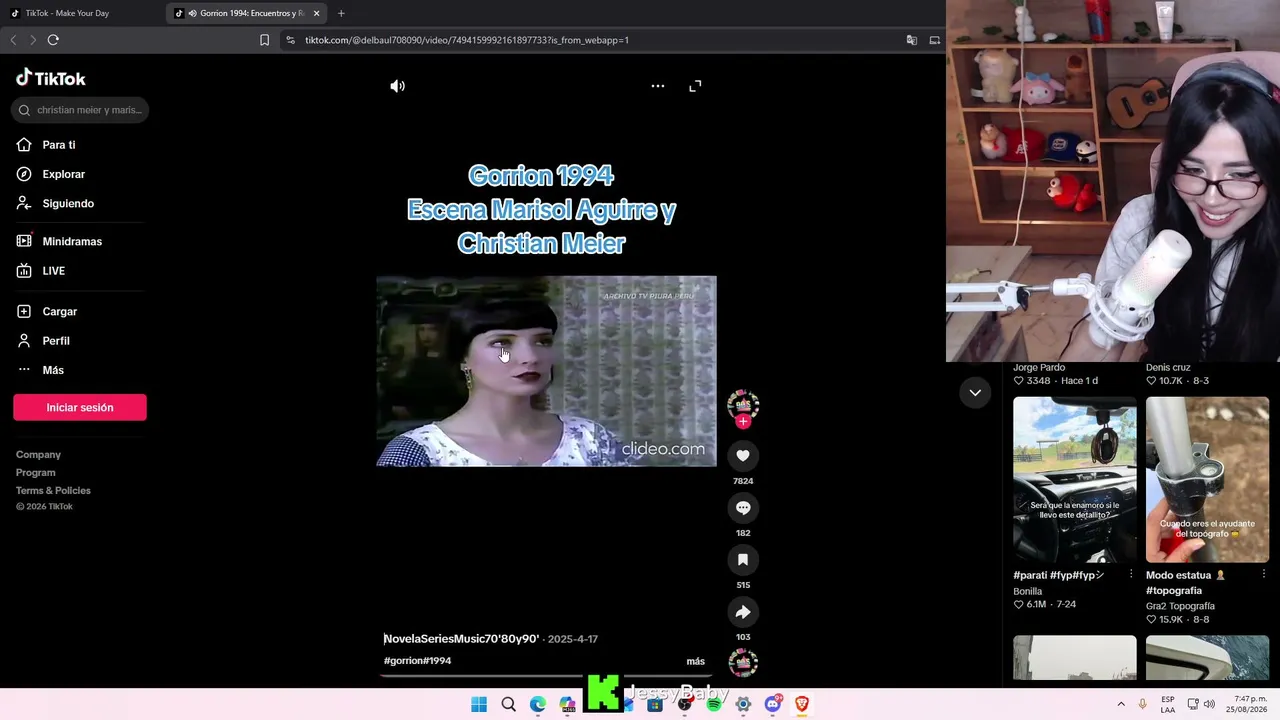
Task: Click the Jorge Pardo author name
Action: [1039, 367]
